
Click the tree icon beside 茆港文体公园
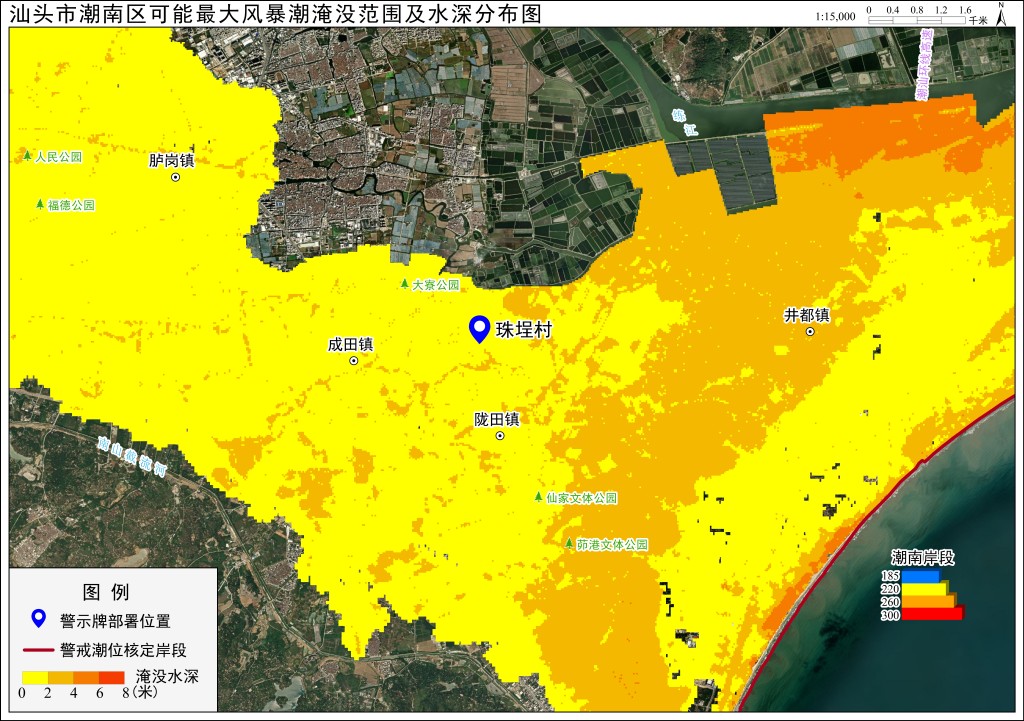569,543
